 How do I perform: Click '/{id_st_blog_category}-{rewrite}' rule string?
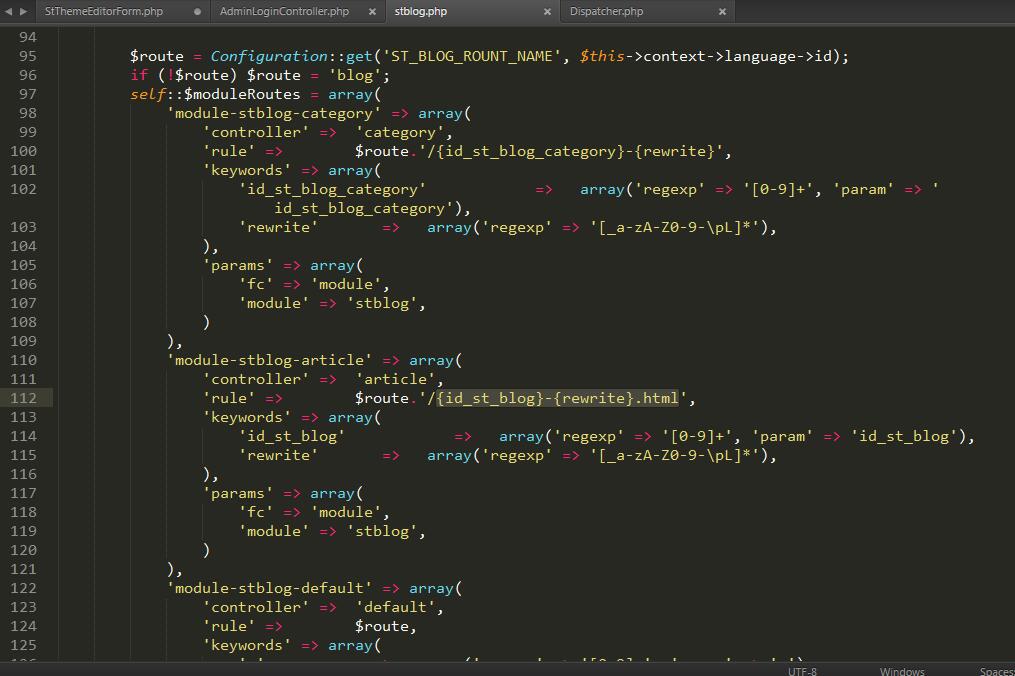[x=570, y=152]
